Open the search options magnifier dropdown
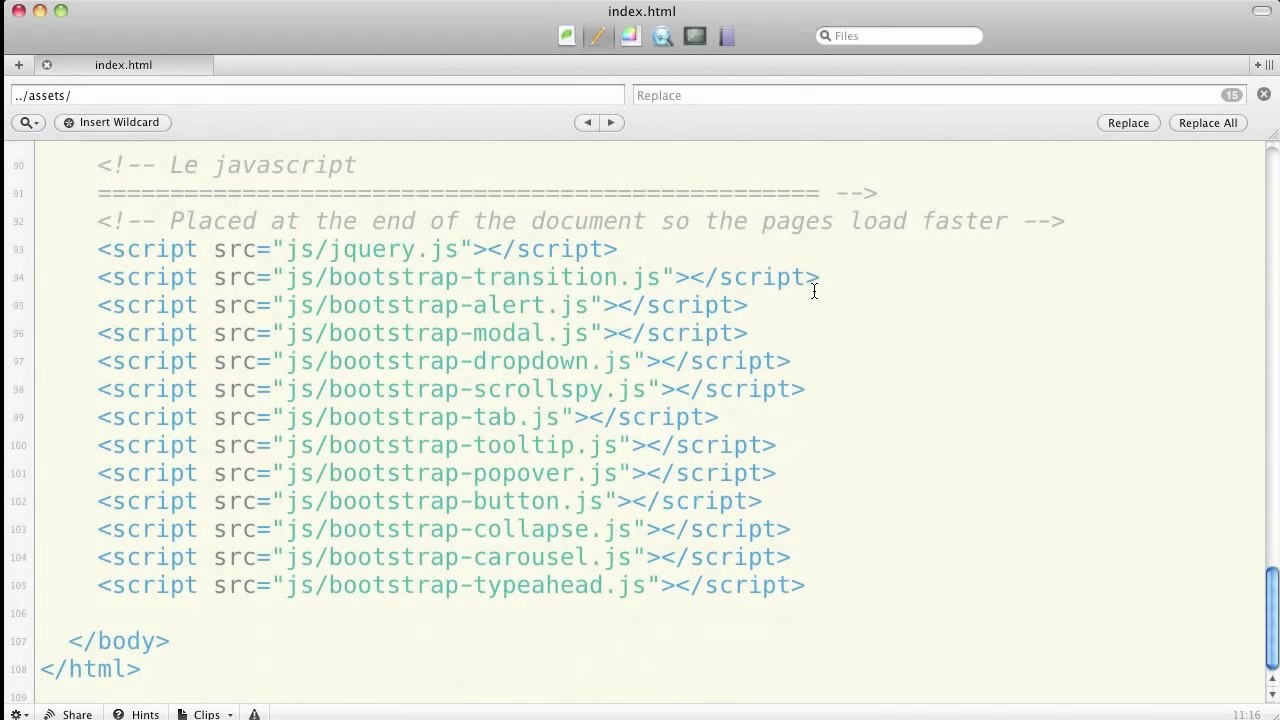Screen dimensions: 1280x720 point(28,122)
